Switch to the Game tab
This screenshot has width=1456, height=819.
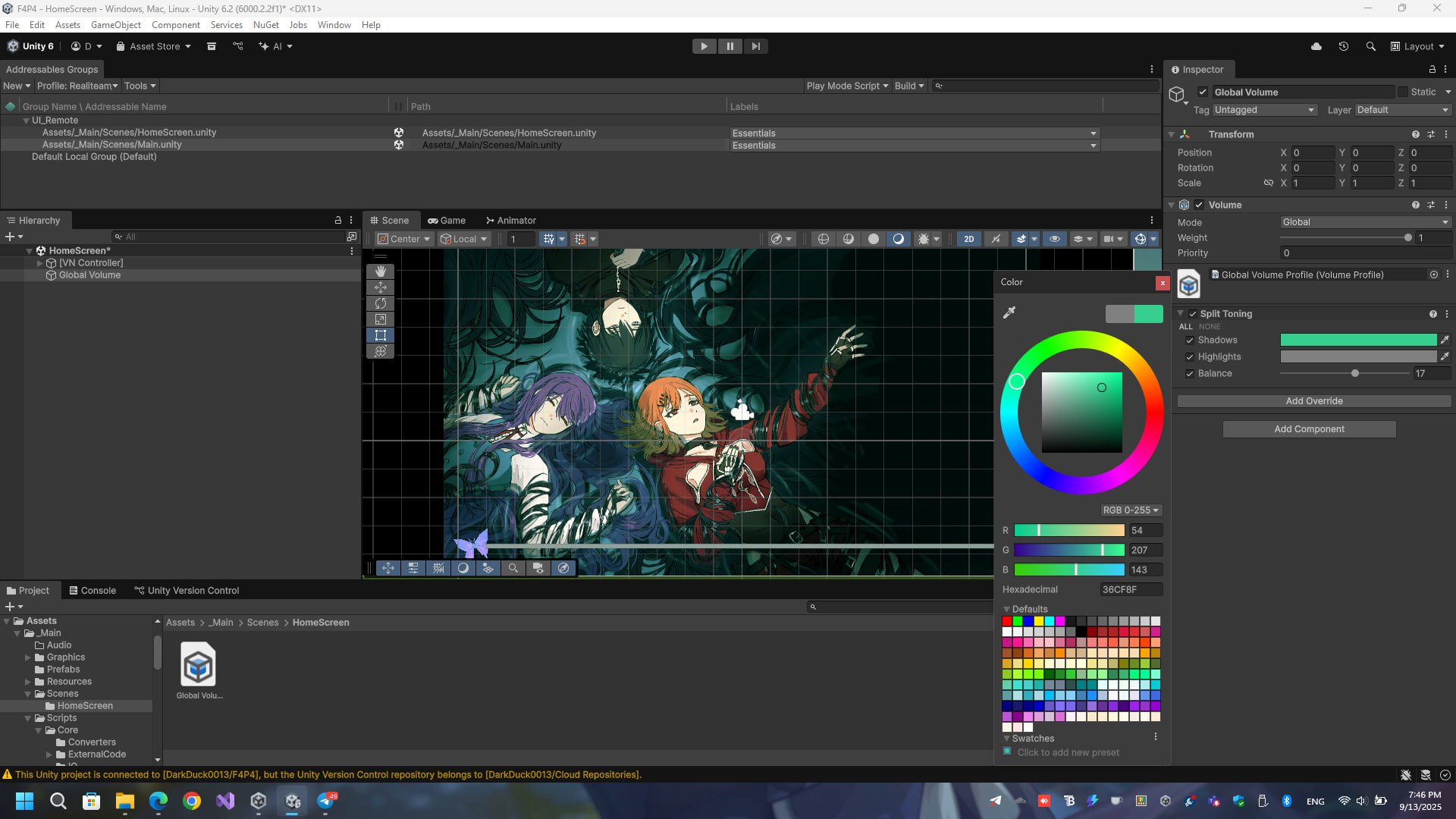(447, 221)
